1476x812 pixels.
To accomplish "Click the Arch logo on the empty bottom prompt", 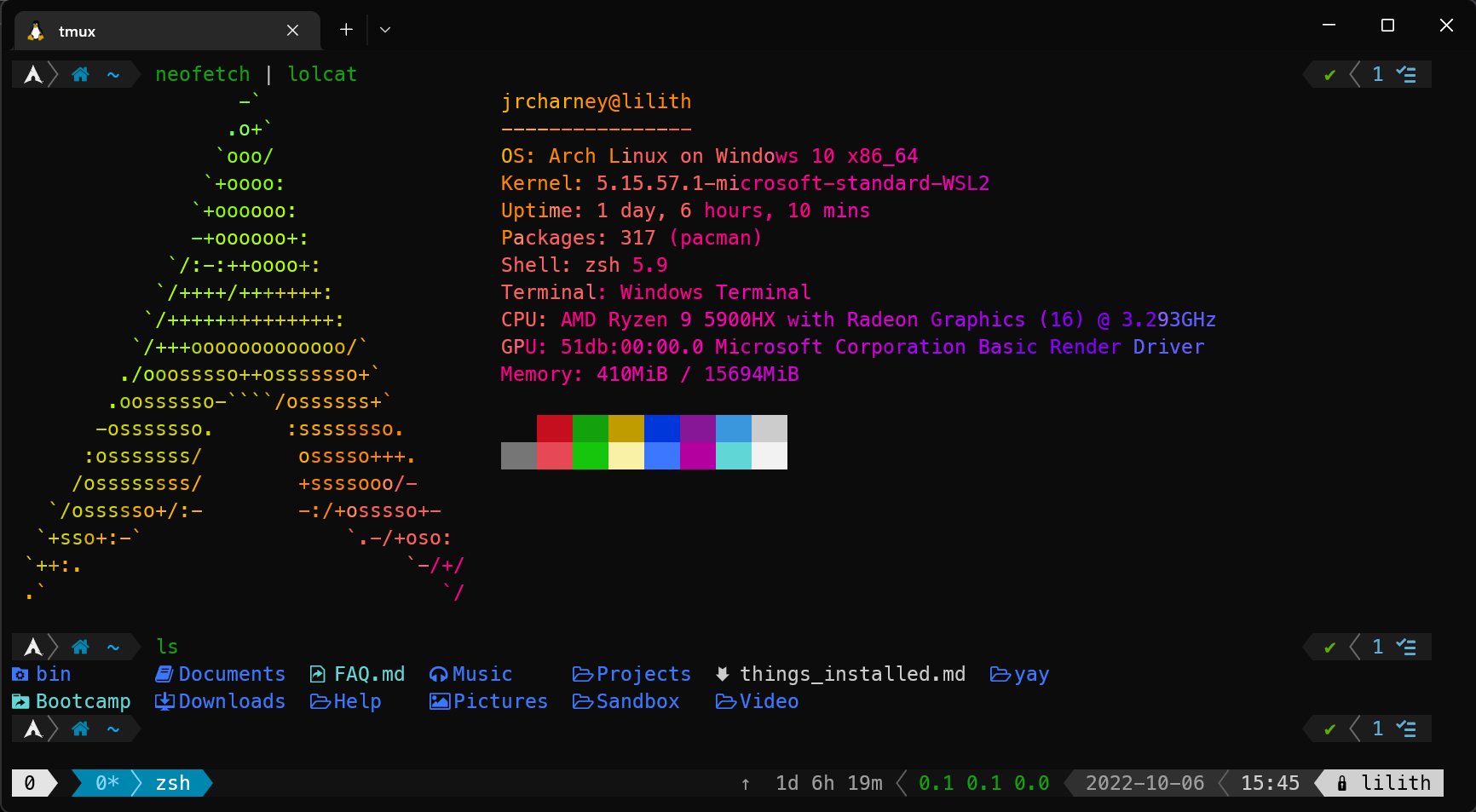I will [x=33, y=729].
